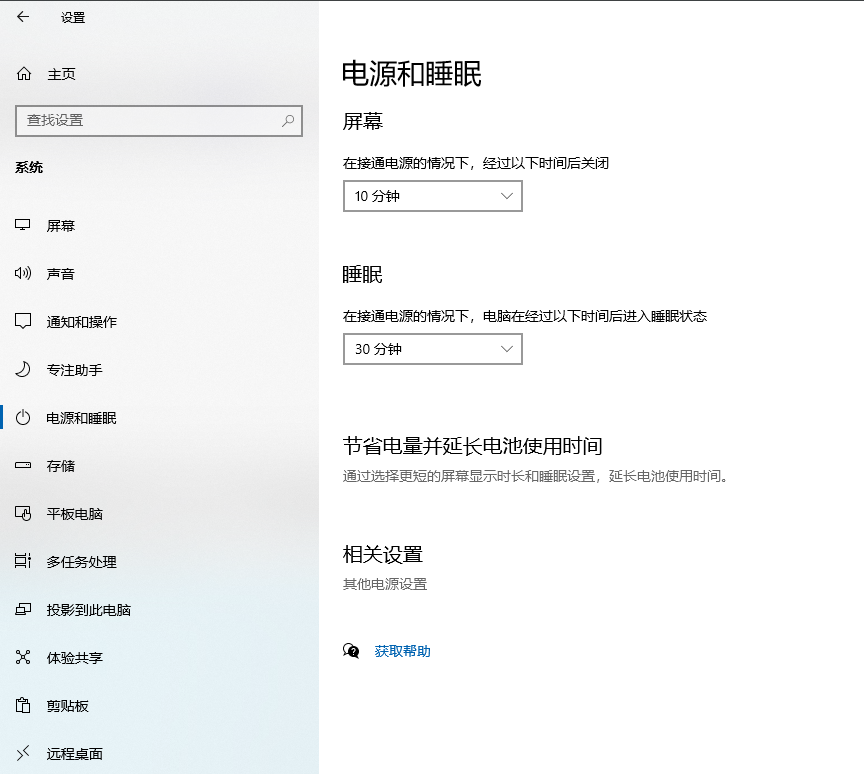Open Projecting to this PC (投影到此电脑)

coord(88,609)
